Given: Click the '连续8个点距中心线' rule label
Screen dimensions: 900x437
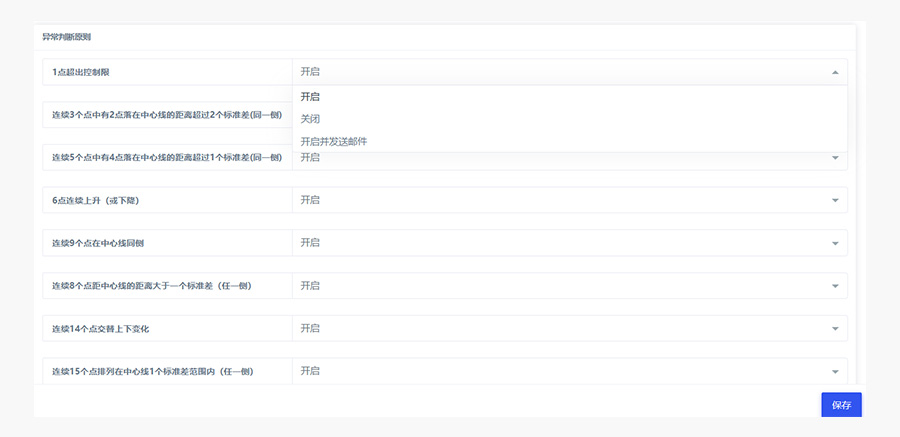Looking at the screenshot, I should click(151, 286).
